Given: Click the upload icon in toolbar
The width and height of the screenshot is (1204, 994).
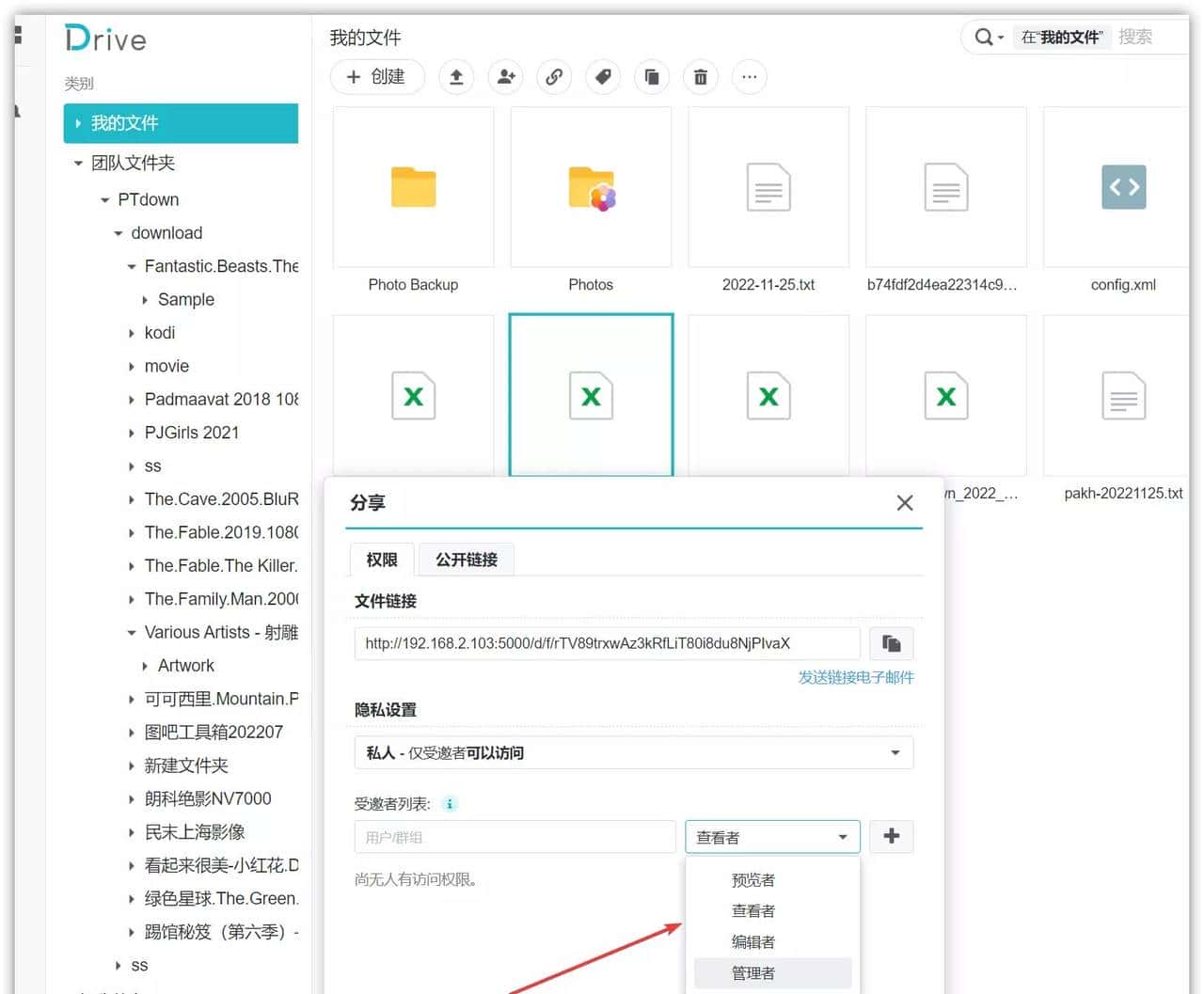Looking at the screenshot, I should click(x=456, y=77).
